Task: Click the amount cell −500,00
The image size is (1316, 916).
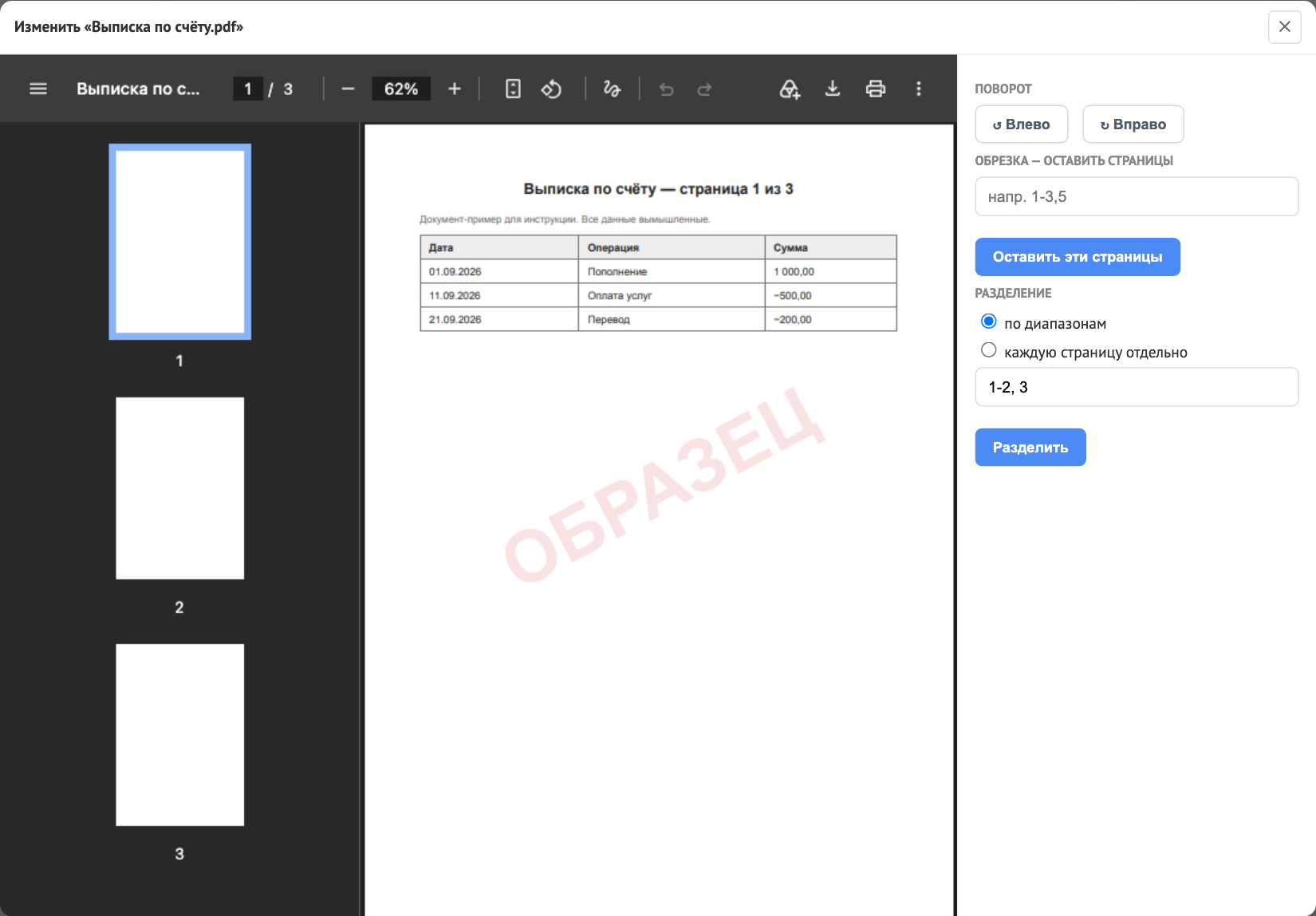Action: [x=831, y=295]
